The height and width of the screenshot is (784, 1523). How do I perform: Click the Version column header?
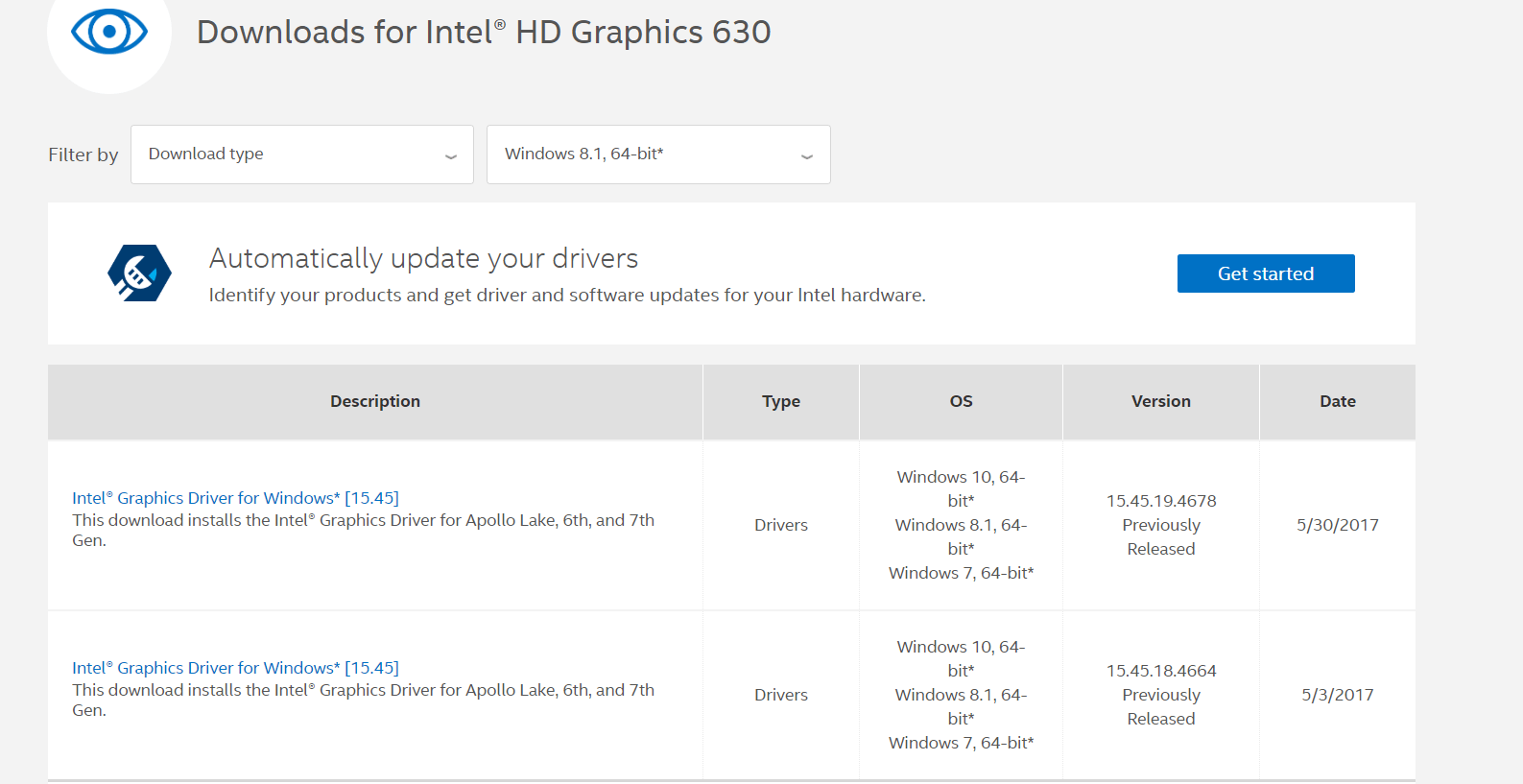pyautogui.click(x=1160, y=401)
